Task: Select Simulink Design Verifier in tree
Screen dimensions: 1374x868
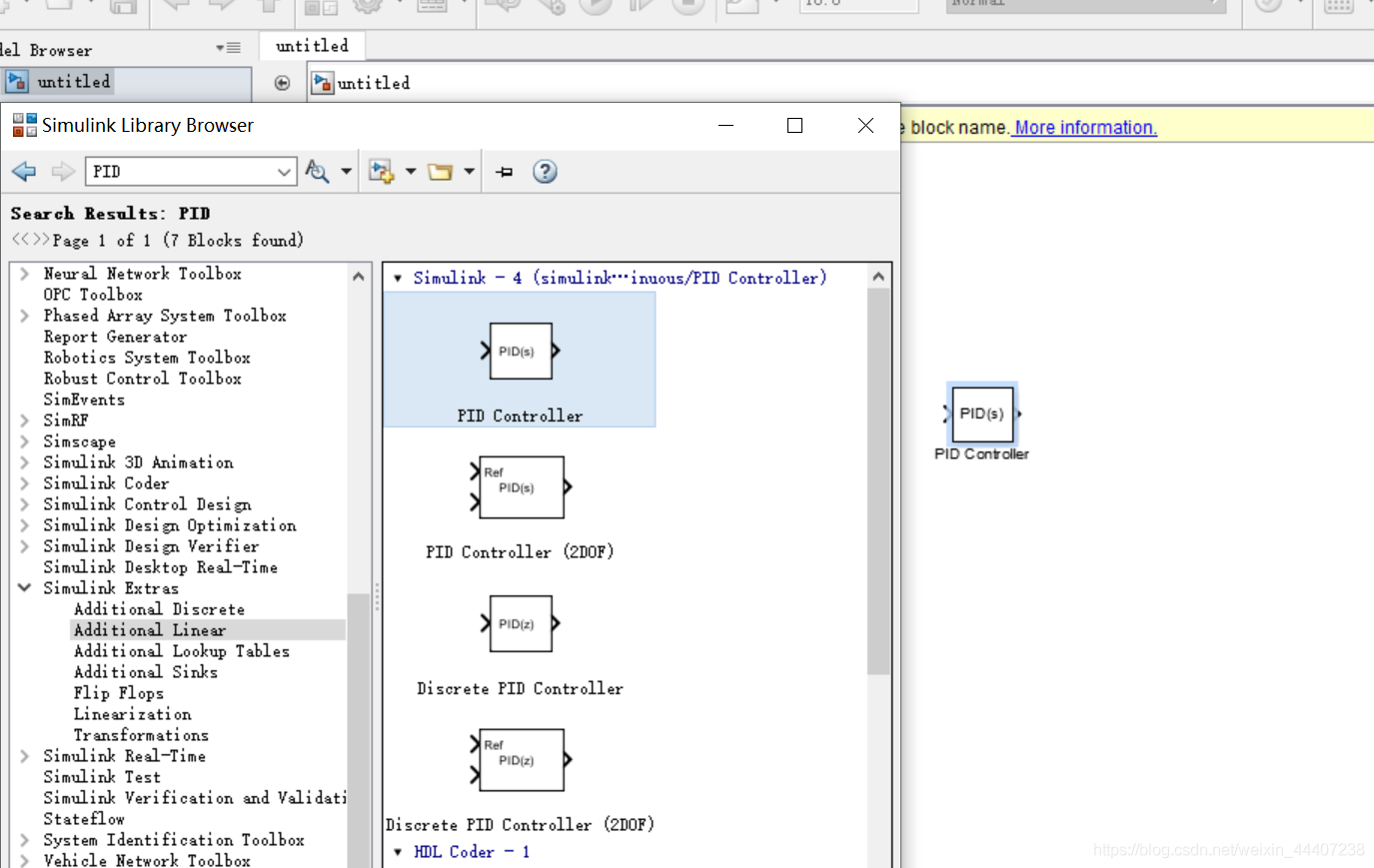Action: coord(151,546)
